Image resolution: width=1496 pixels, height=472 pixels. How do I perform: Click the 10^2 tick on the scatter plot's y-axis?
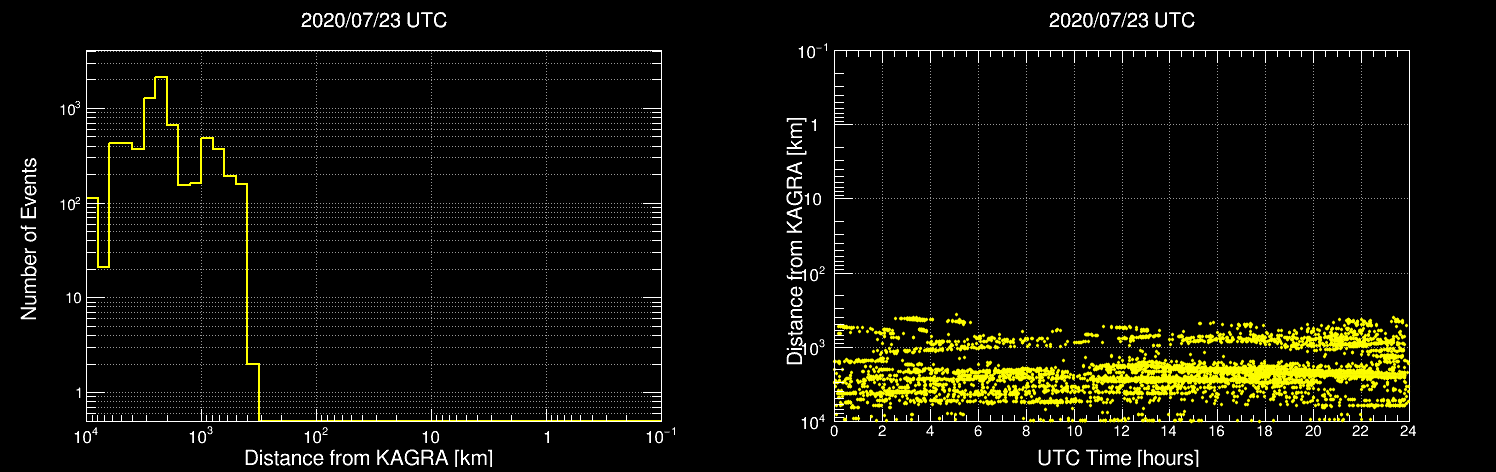click(x=813, y=272)
